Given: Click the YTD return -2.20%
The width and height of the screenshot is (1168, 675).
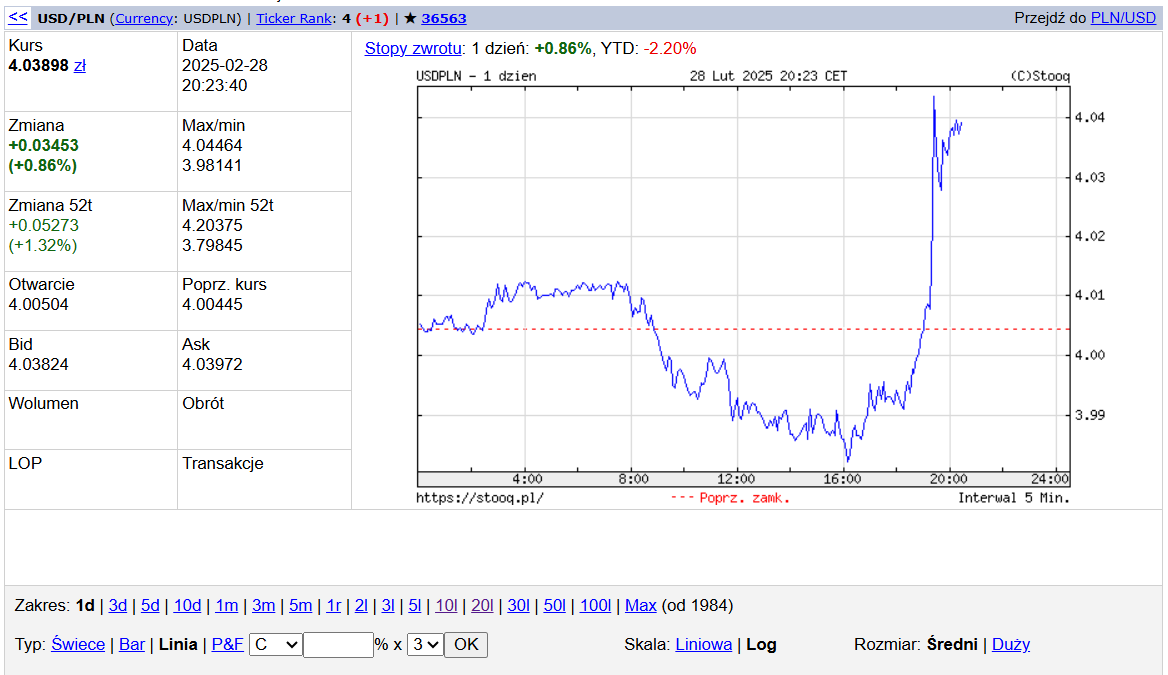Looking at the screenshot, I should [670, 48].
